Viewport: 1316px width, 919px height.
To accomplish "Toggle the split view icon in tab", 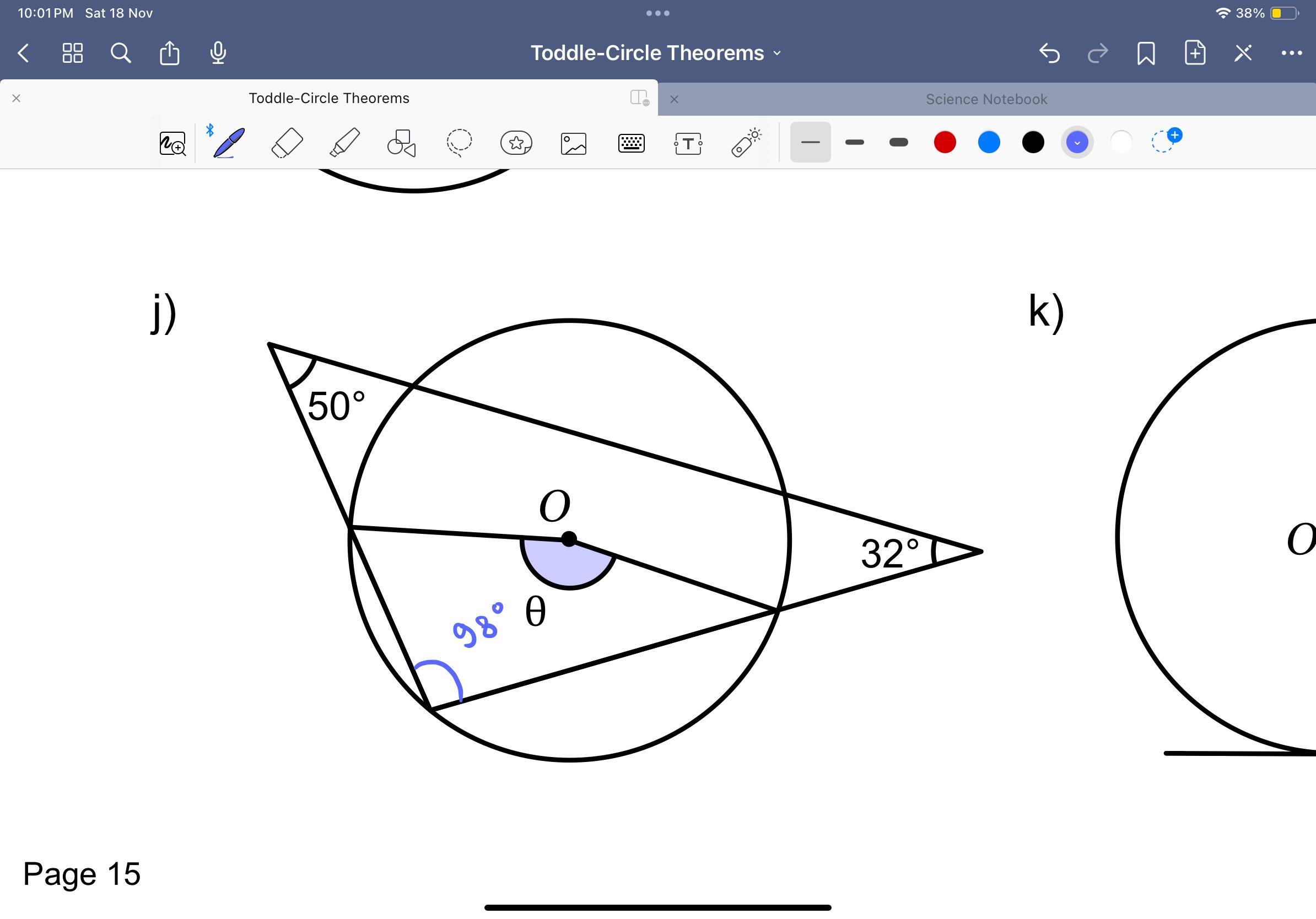I will point(639,98).
